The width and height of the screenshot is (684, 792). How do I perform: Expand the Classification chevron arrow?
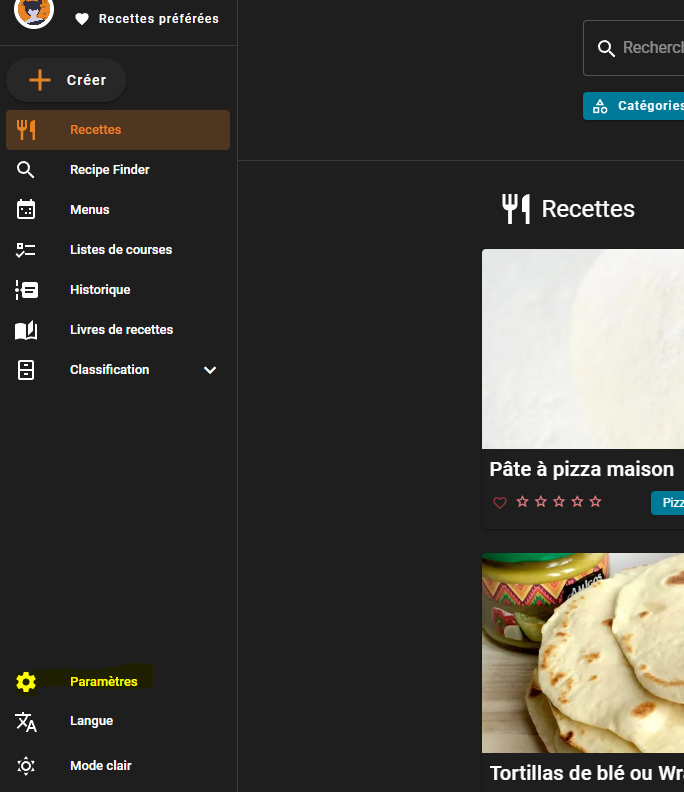[210, 370]
